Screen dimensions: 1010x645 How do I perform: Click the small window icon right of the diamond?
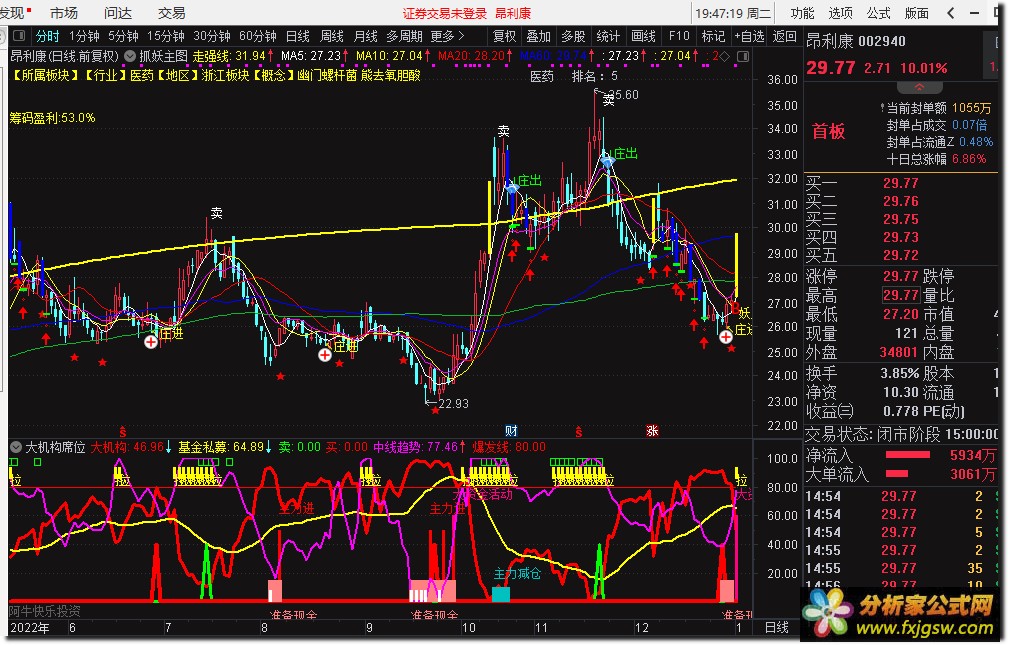pyautogui.click(x=743, y=56)
